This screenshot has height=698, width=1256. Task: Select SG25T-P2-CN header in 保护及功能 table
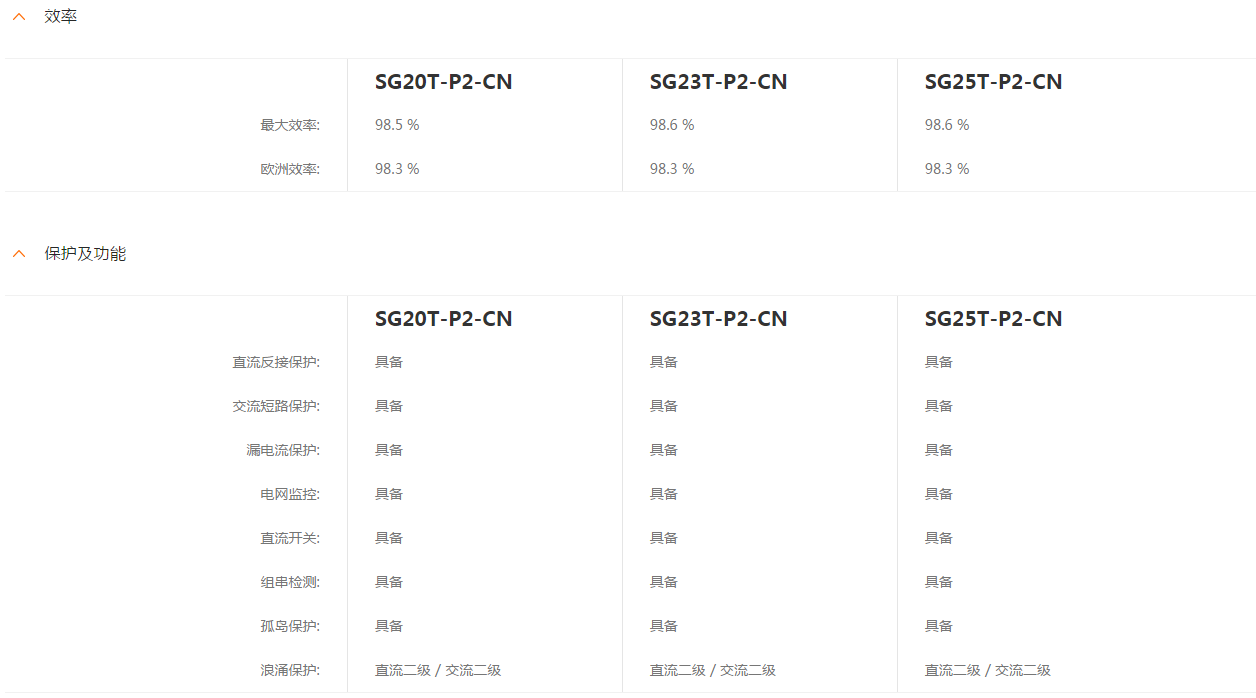click(x=994, y=319)
